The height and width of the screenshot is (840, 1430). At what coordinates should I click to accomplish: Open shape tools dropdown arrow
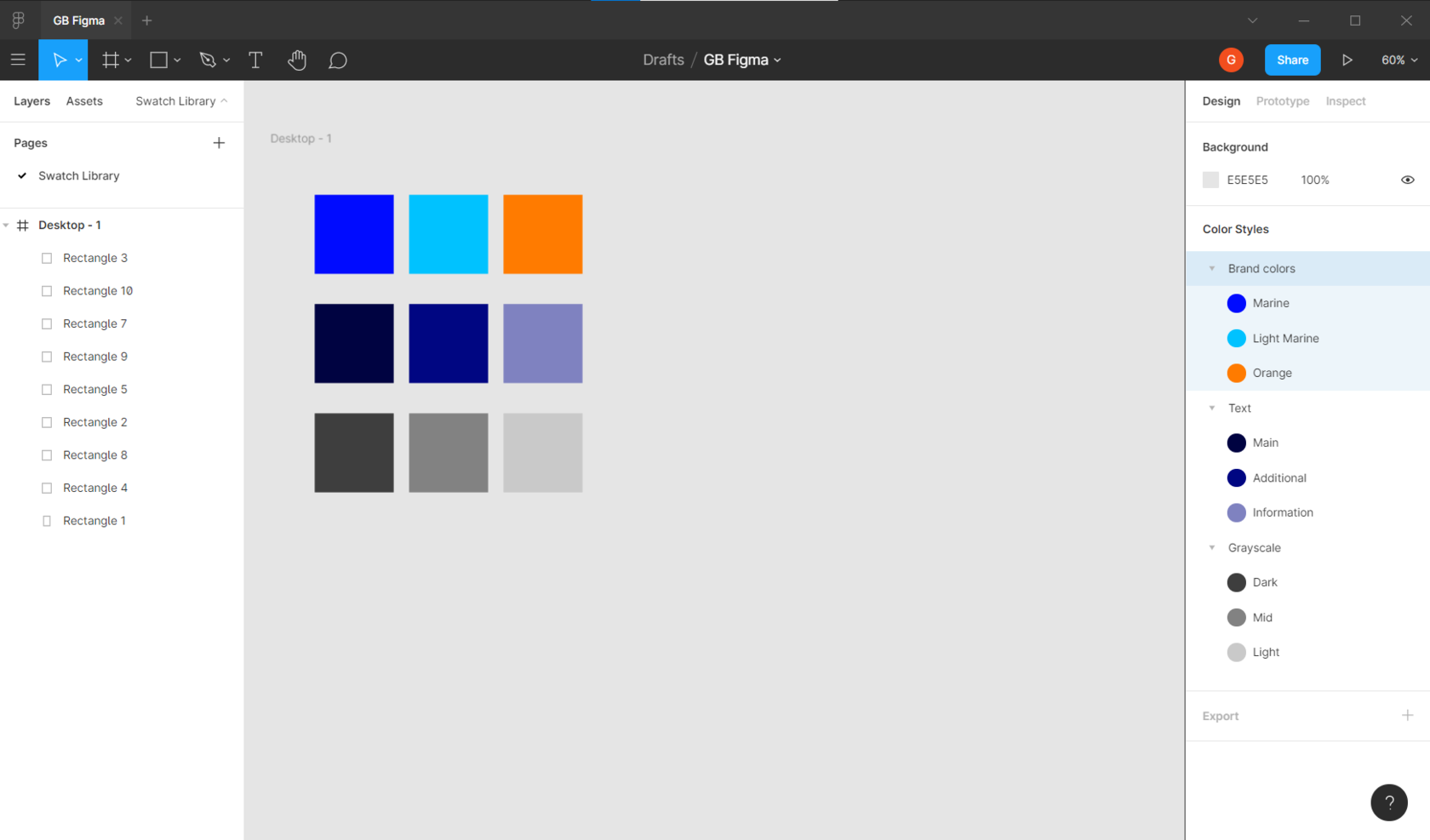(177, 60)
